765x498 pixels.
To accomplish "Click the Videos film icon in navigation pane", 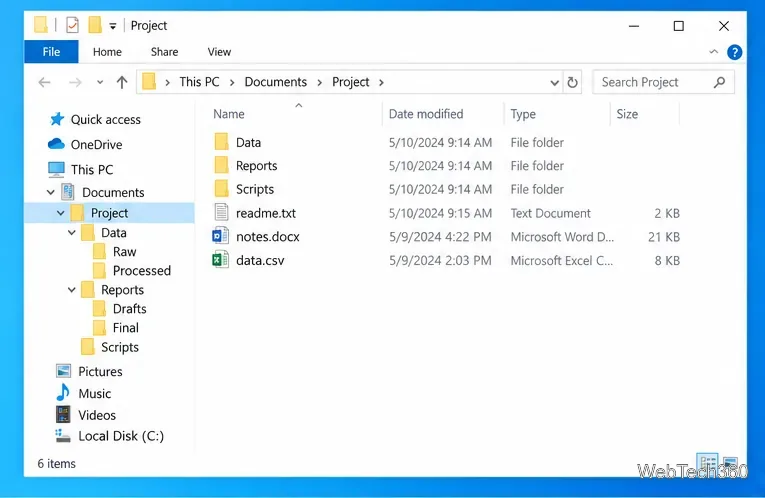I will point(63,415).
